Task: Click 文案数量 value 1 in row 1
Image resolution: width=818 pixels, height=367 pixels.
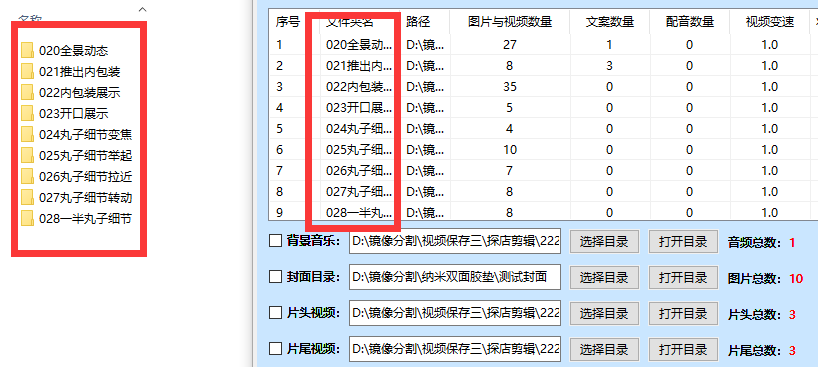Action: pyautogui.click(x=609, y=45)
